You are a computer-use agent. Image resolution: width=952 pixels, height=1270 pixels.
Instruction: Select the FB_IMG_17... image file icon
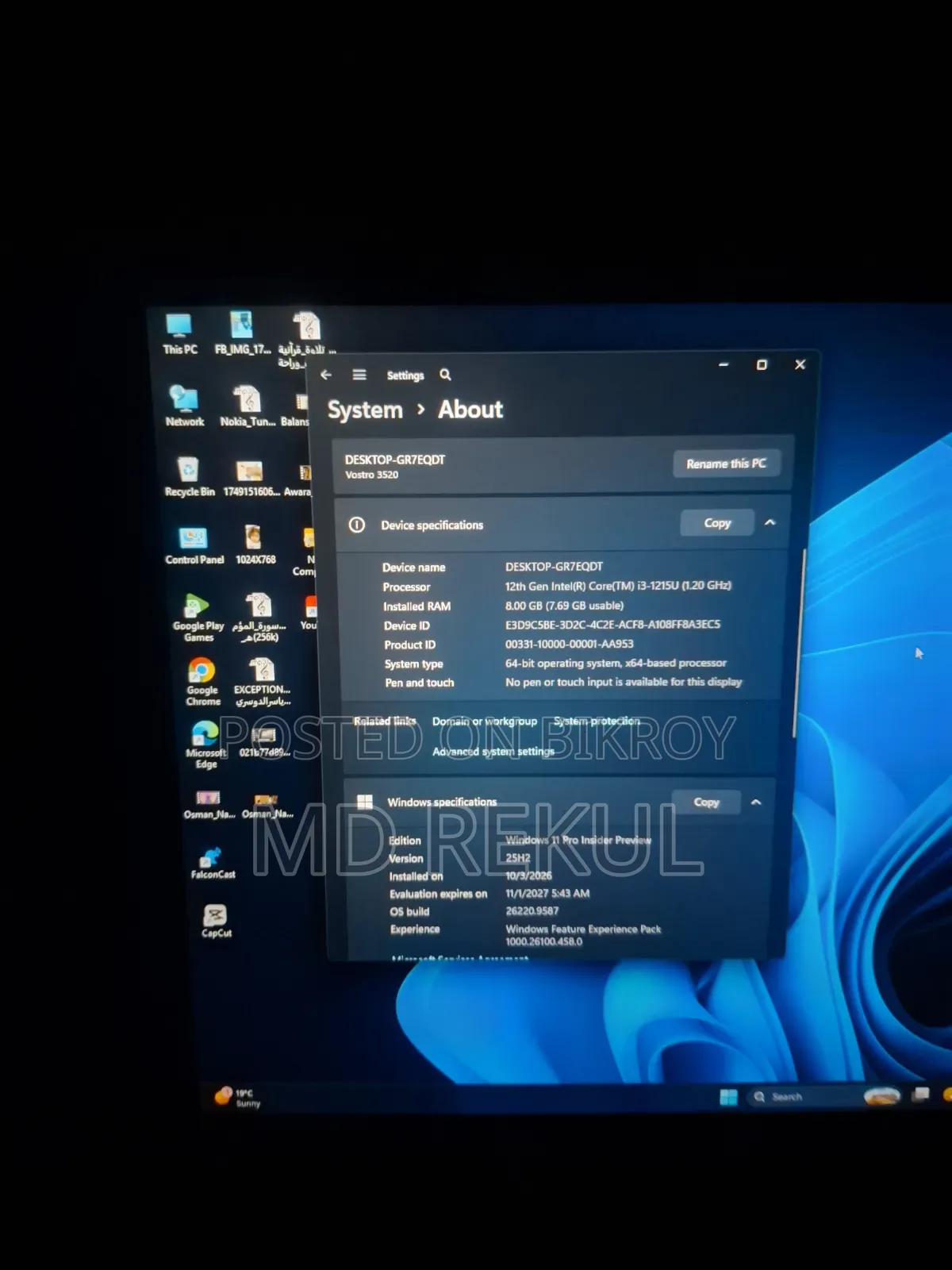[243, 333]
